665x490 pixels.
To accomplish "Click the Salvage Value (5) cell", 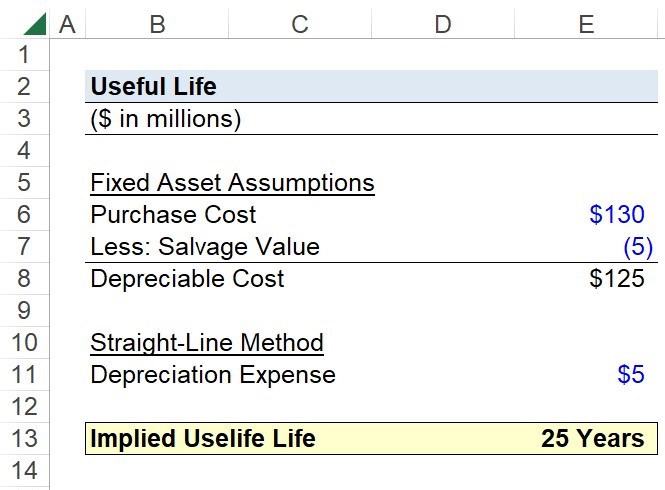I will pyautogui.click(x=638, y=246).
